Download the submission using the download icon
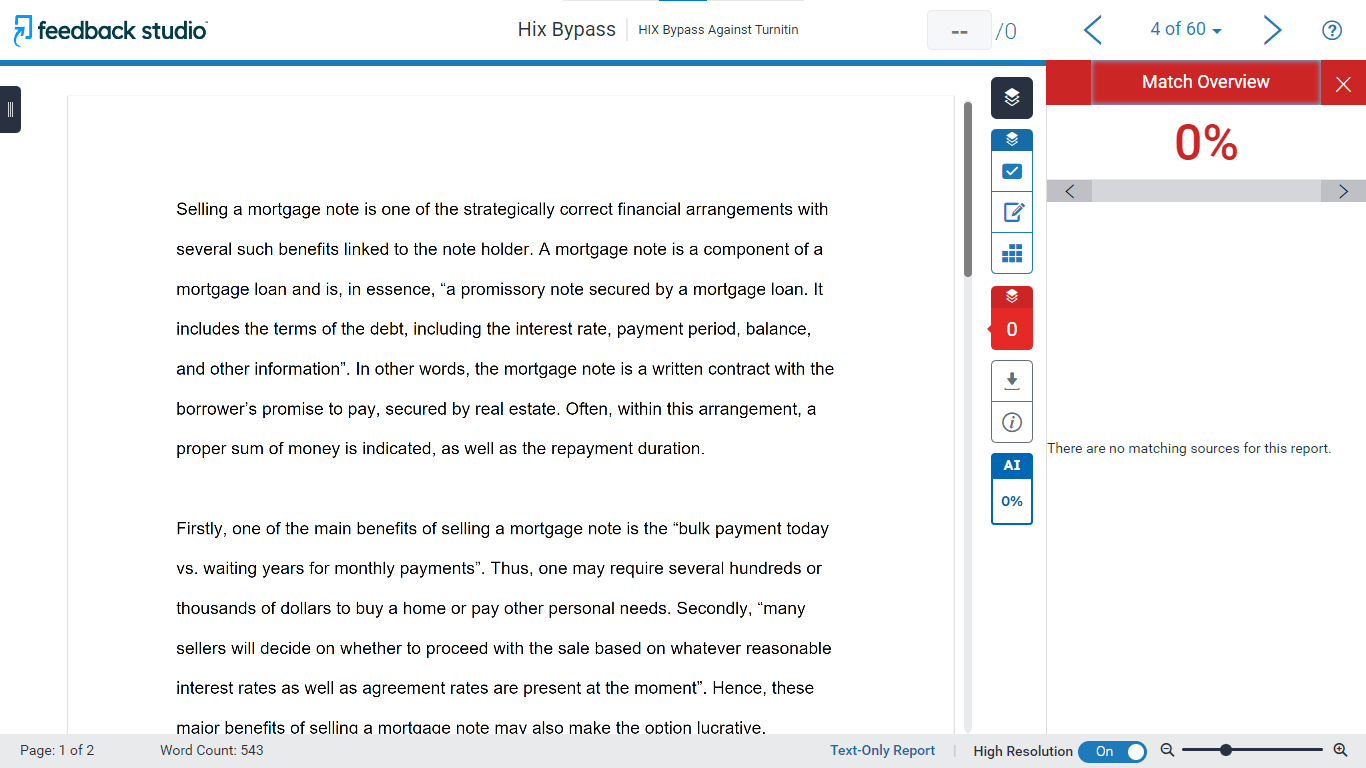The image size is (1366, 768). coord(1011,380)
